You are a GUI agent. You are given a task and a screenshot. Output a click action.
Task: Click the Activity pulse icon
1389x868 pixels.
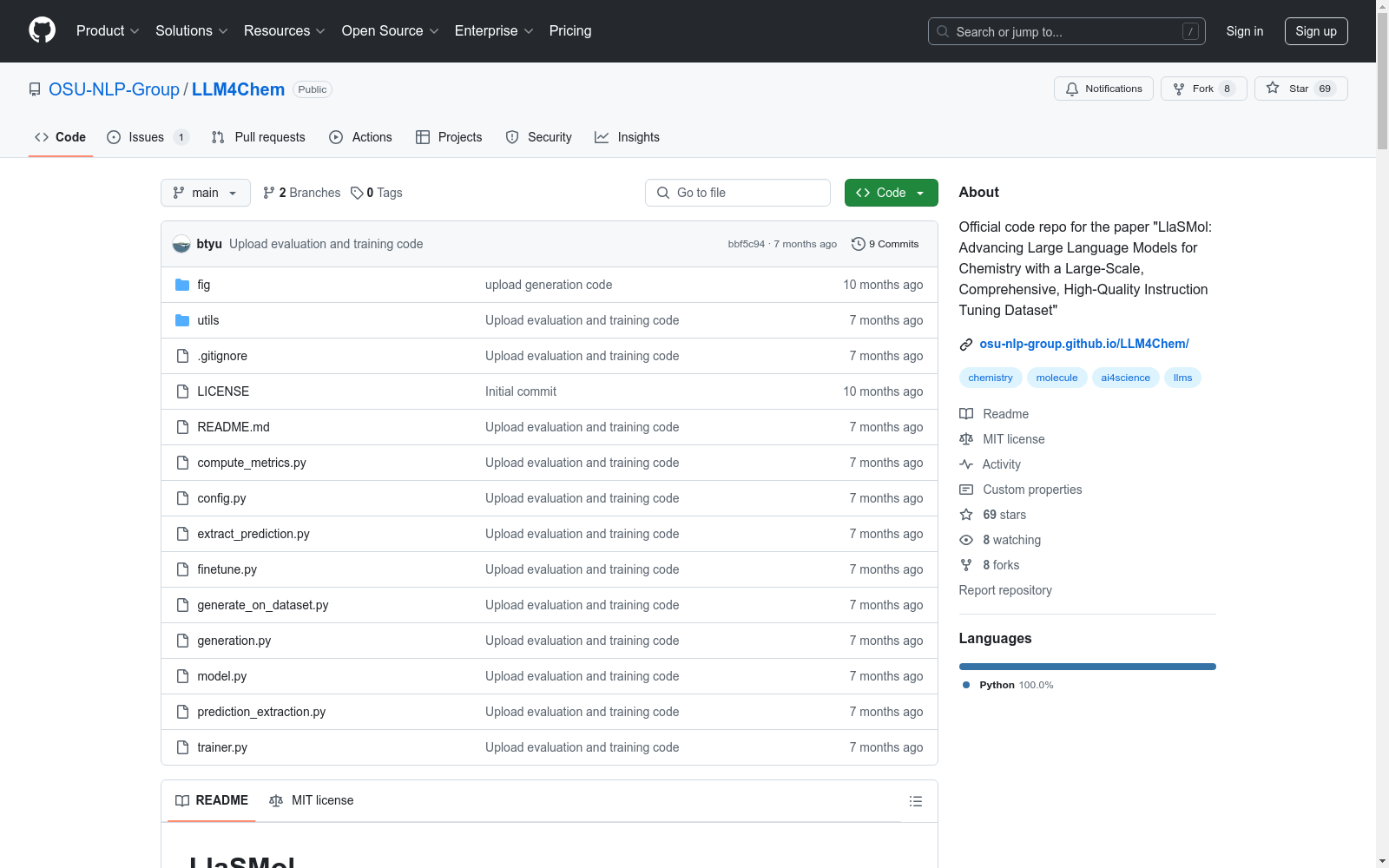click(x=966, y=464)
